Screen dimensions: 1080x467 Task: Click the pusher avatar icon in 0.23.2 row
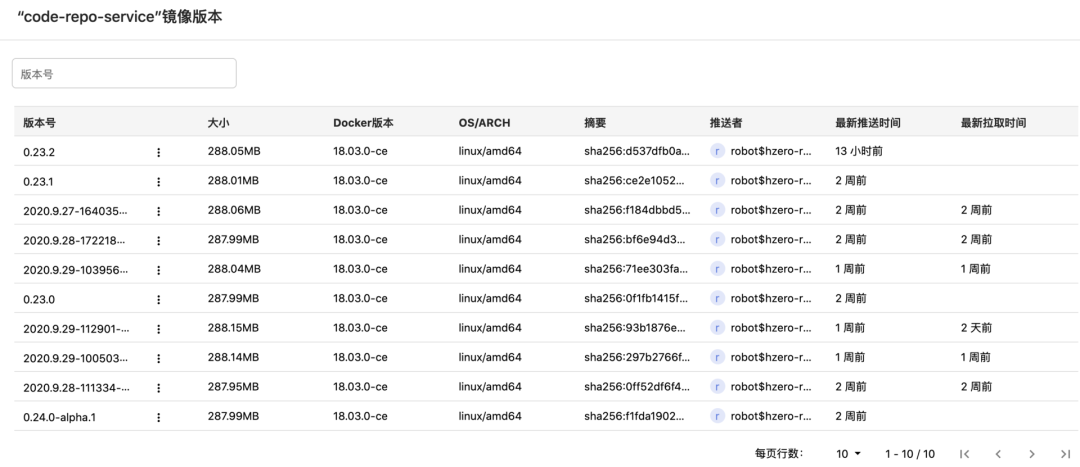(717, 152)
